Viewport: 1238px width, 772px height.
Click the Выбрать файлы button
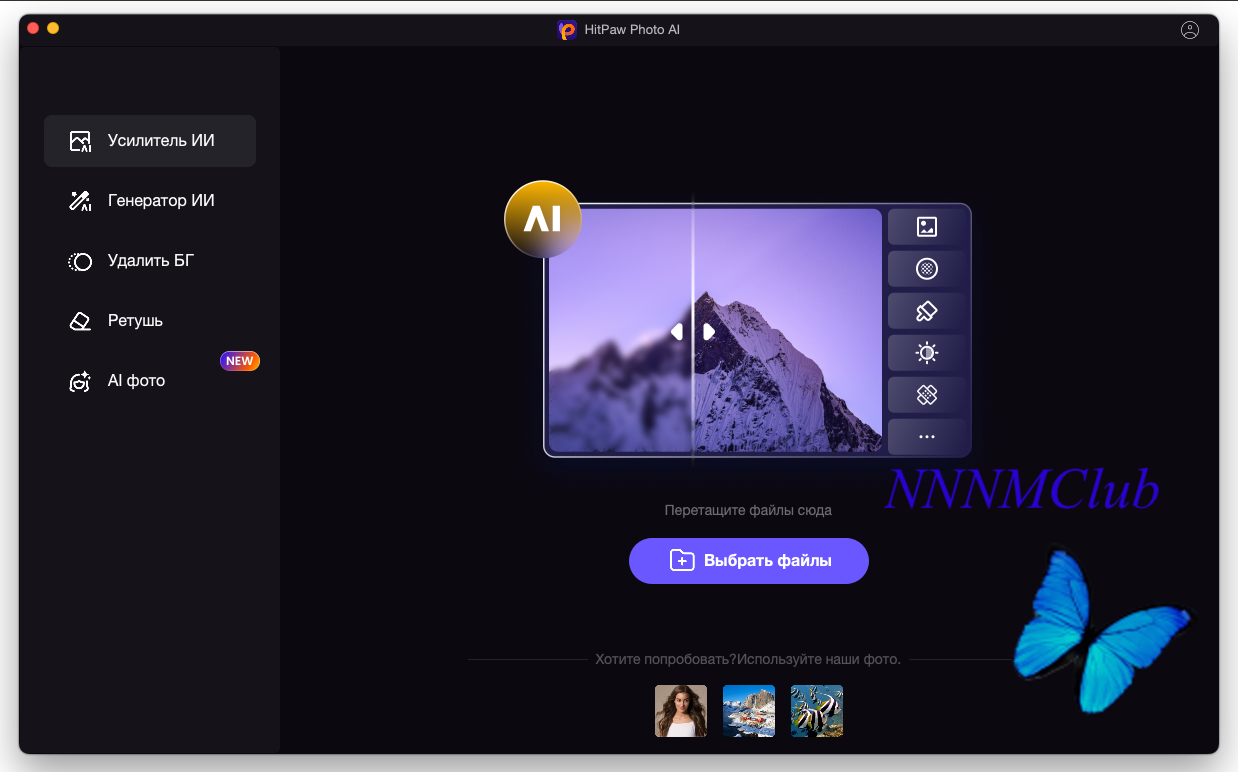pos(748,561)
